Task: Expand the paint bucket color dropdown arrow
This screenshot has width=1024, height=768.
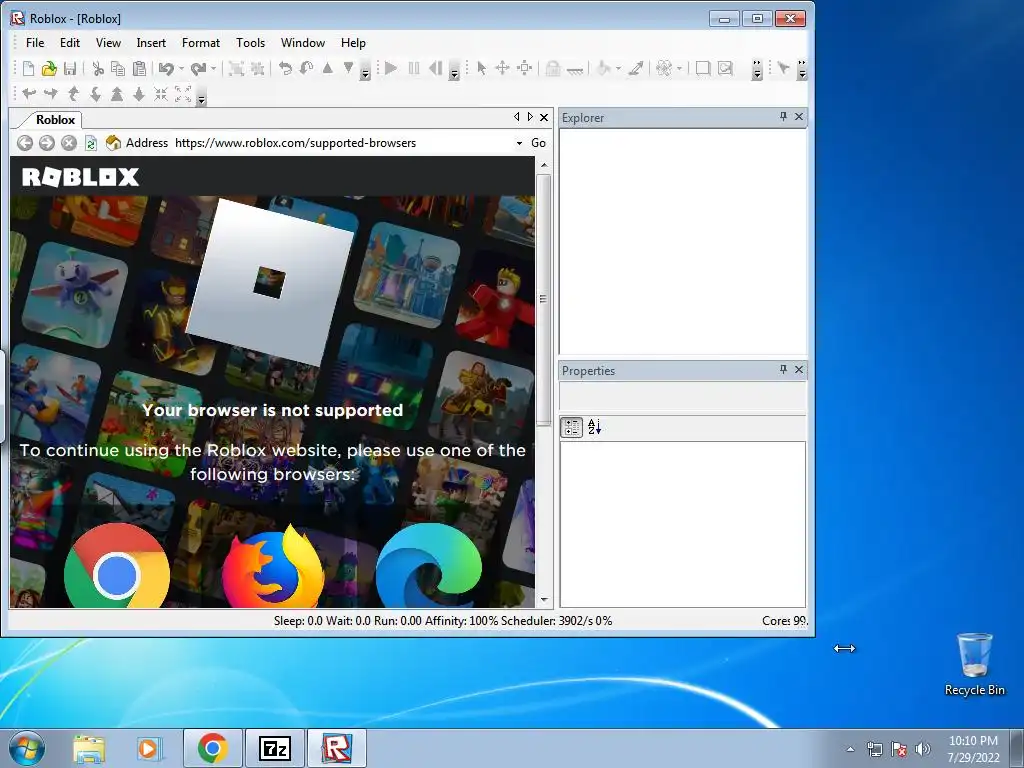Action: tap(618, 69)
